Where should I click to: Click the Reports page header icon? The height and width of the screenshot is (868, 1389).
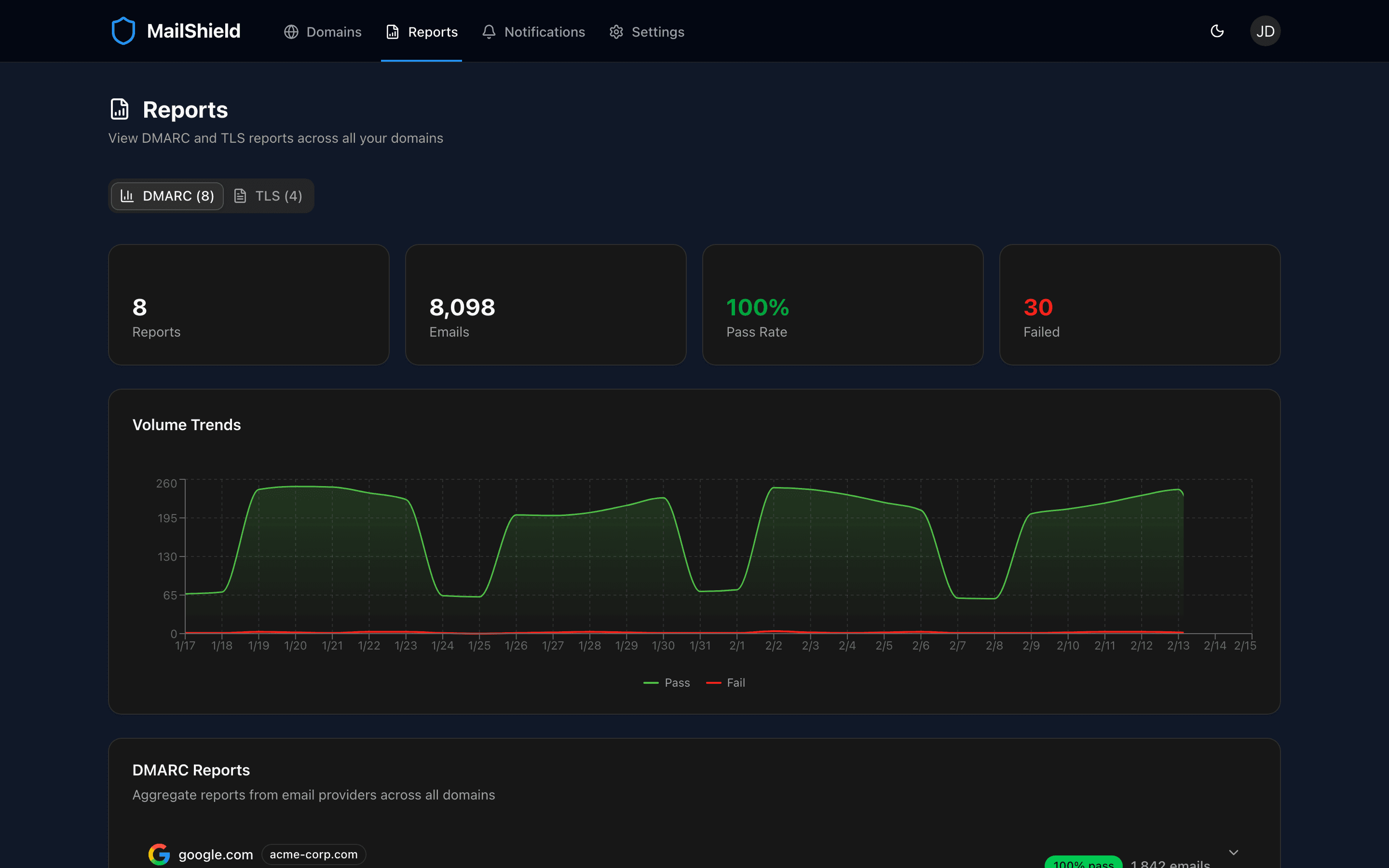[120, 109]
